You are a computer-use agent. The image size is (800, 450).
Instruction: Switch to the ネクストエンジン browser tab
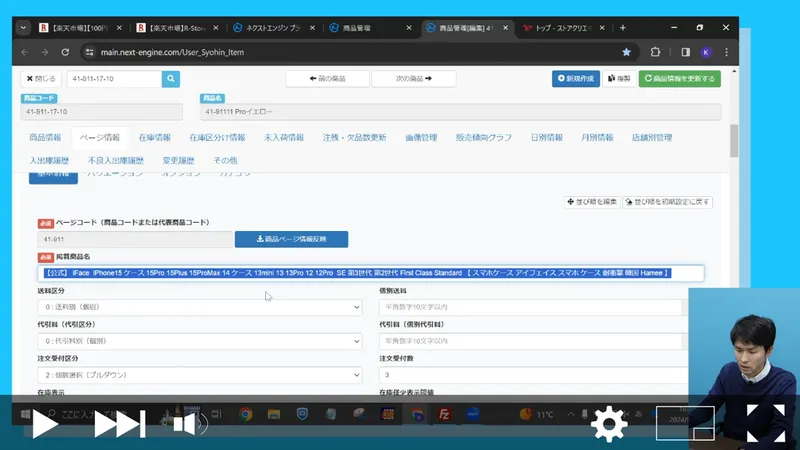pyautogui.click(x=273, y=28)
